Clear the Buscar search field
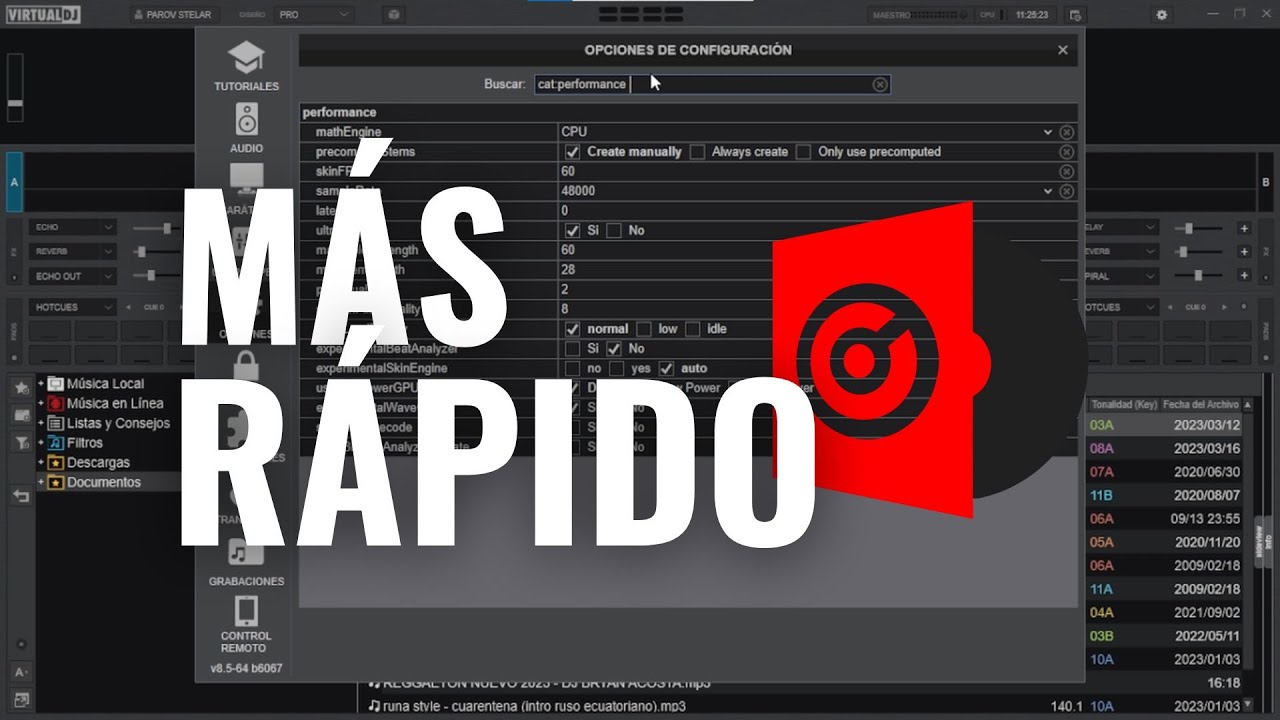Viewport: 1280px width, 720px height. (x=880, y=85)
